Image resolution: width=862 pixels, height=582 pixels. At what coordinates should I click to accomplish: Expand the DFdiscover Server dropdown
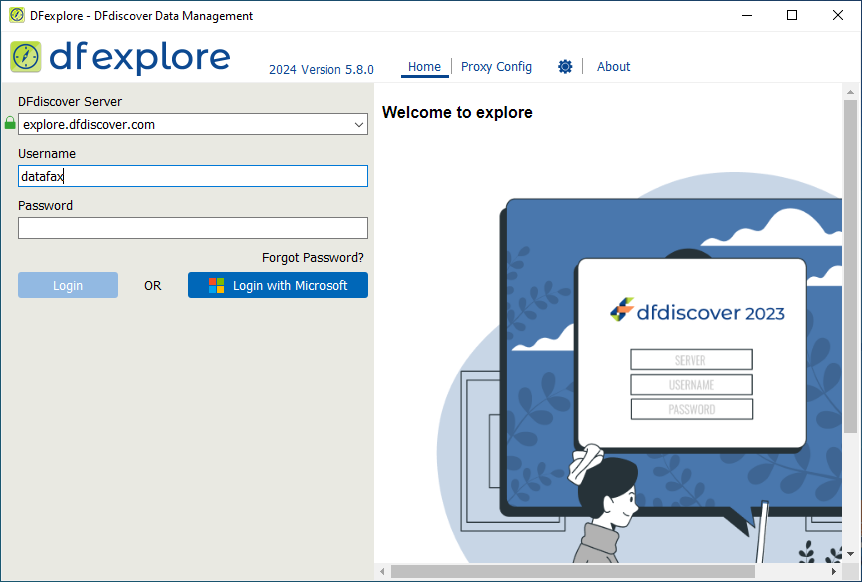358,125
